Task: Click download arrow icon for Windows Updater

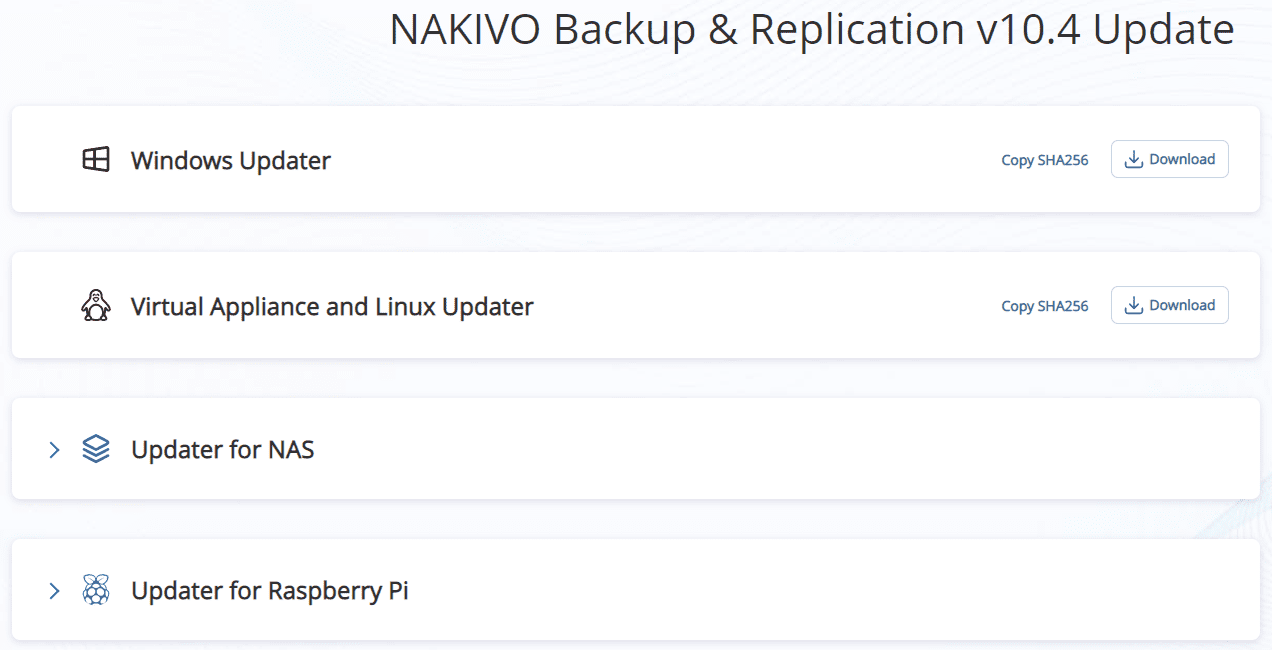Action: tap(1134, 160)
